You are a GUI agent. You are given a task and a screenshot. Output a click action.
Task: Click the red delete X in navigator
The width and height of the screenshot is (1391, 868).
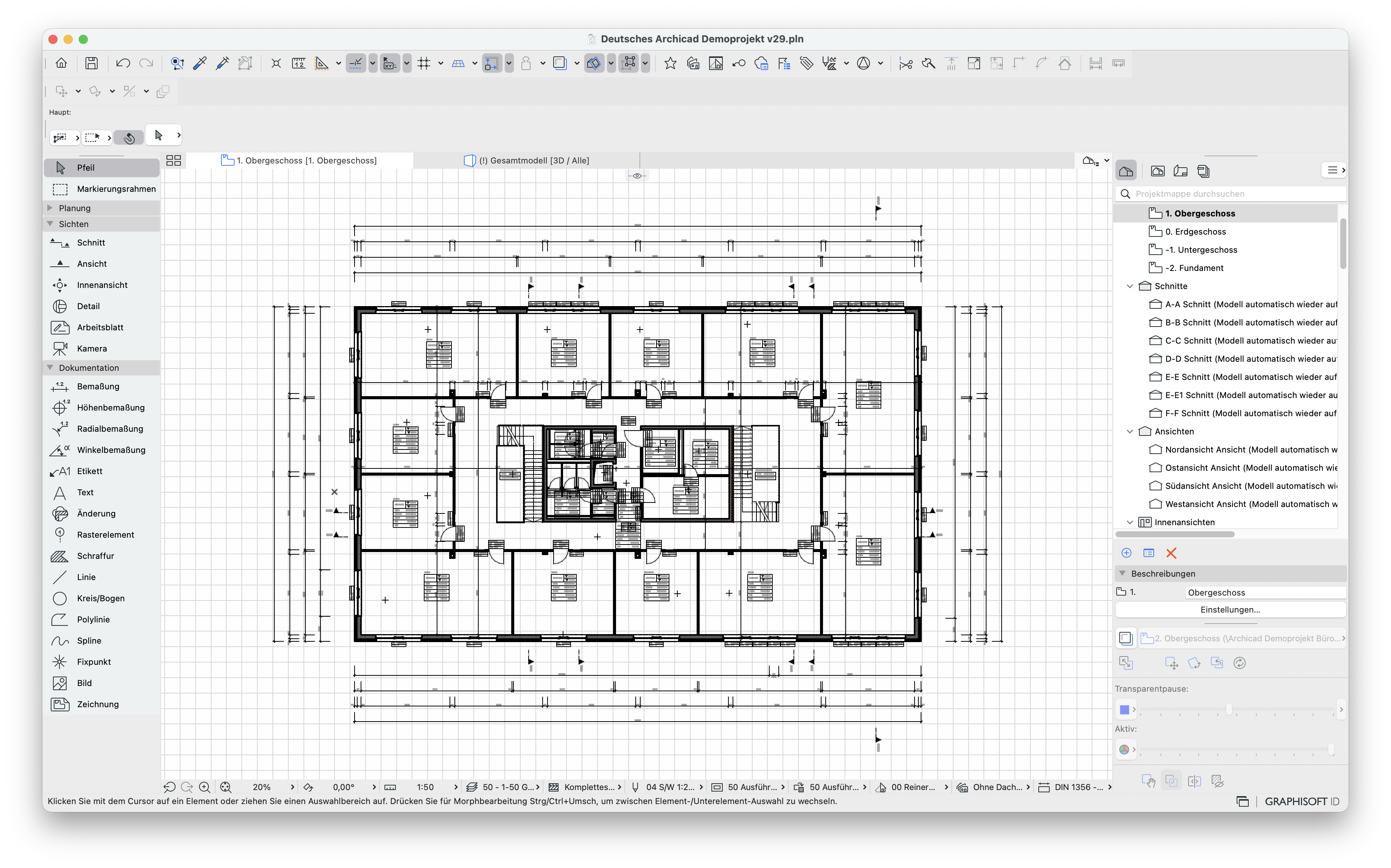(x=1171, y=553)
